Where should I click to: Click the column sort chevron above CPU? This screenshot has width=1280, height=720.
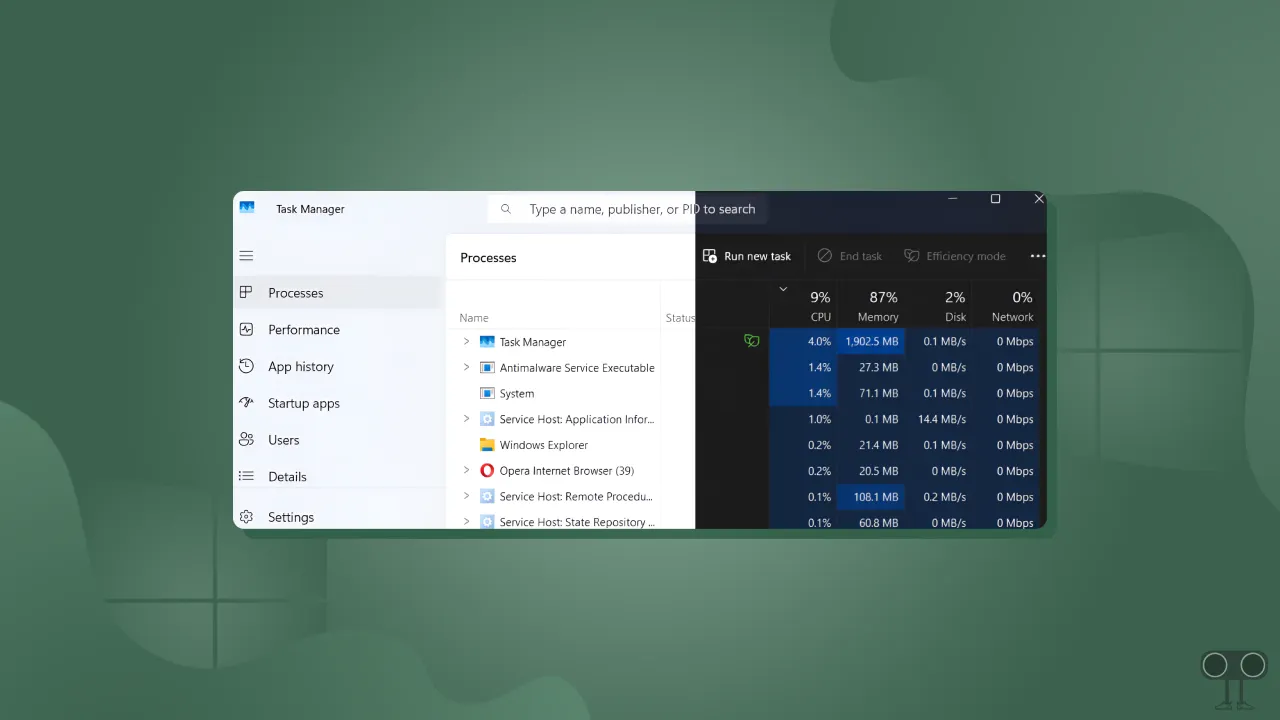783,289
